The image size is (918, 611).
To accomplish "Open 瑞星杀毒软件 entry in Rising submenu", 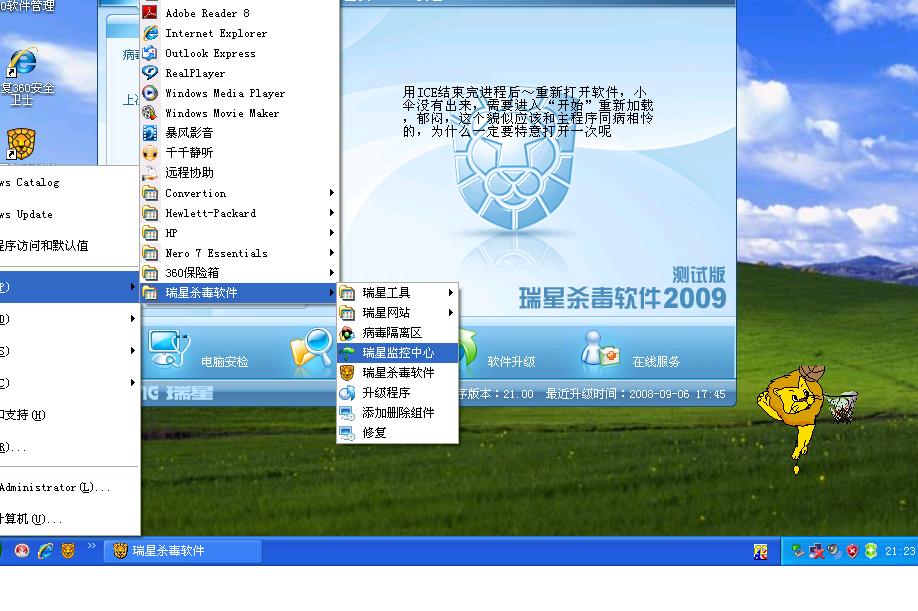I will click(x=398, y=372).
